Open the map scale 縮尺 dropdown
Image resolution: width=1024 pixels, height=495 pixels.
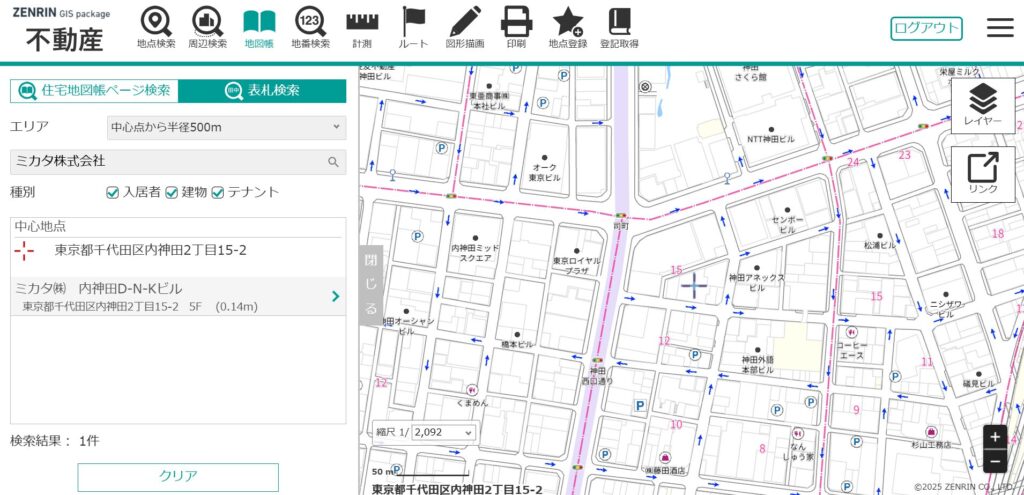point(442,432)
